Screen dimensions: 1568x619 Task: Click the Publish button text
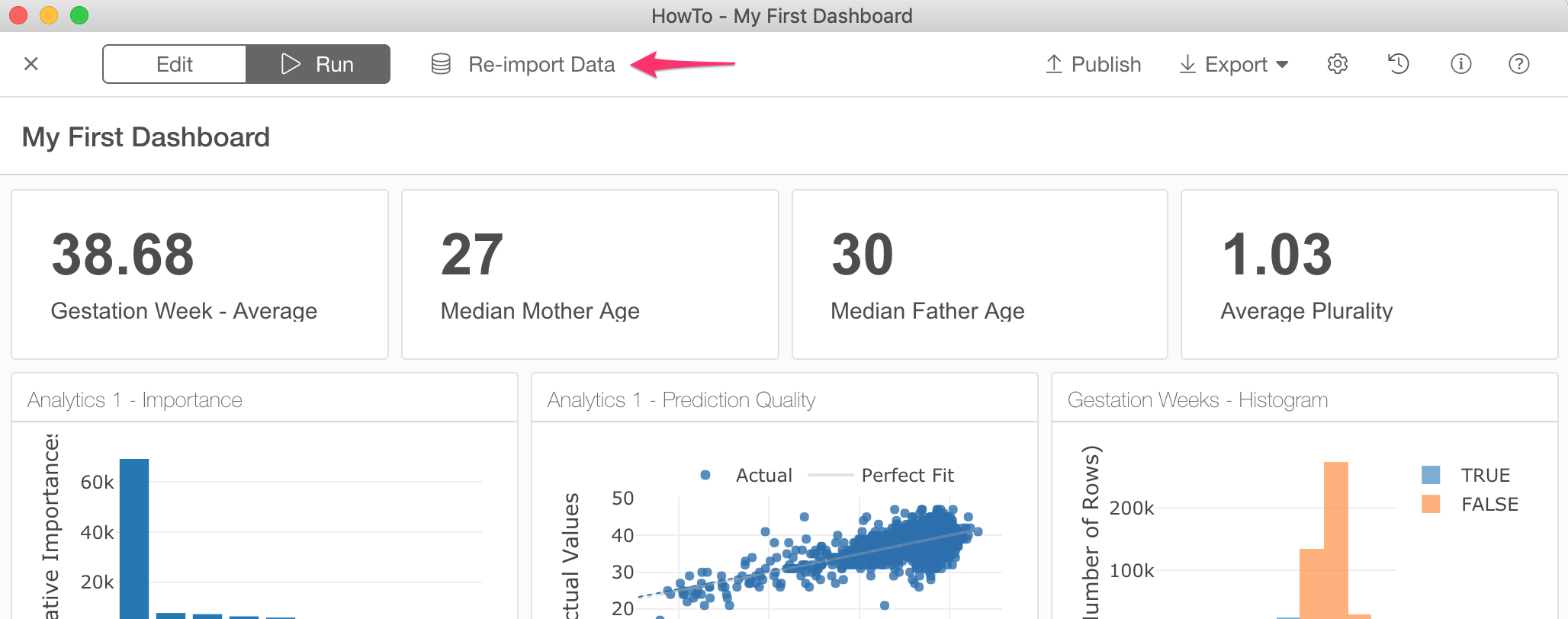click(x=1106, y=64)
